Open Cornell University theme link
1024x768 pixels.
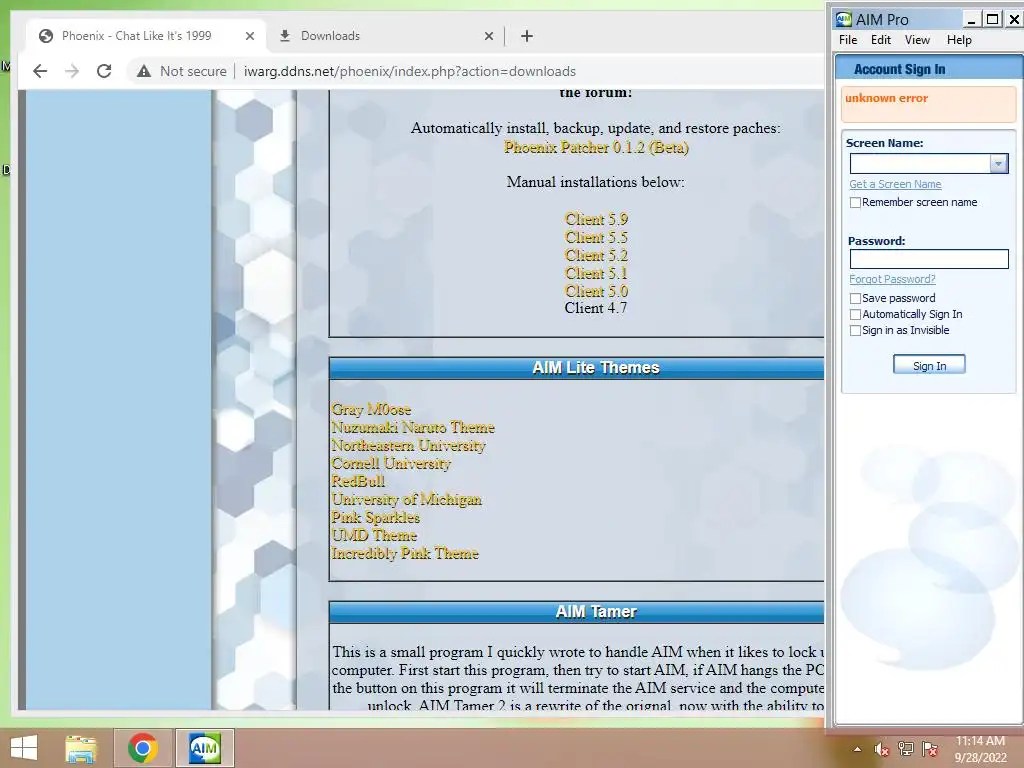tap(391, 464)
